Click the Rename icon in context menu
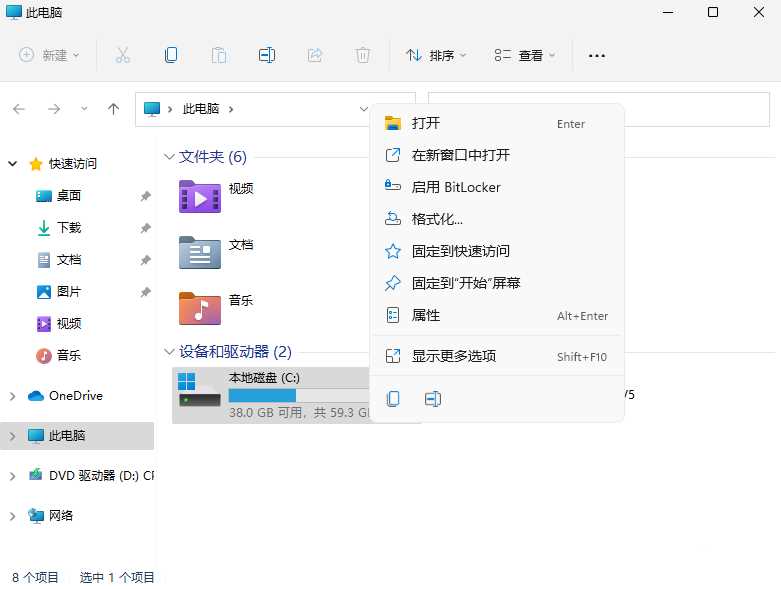Screen dimensions: 781x589 pos(432,399)
